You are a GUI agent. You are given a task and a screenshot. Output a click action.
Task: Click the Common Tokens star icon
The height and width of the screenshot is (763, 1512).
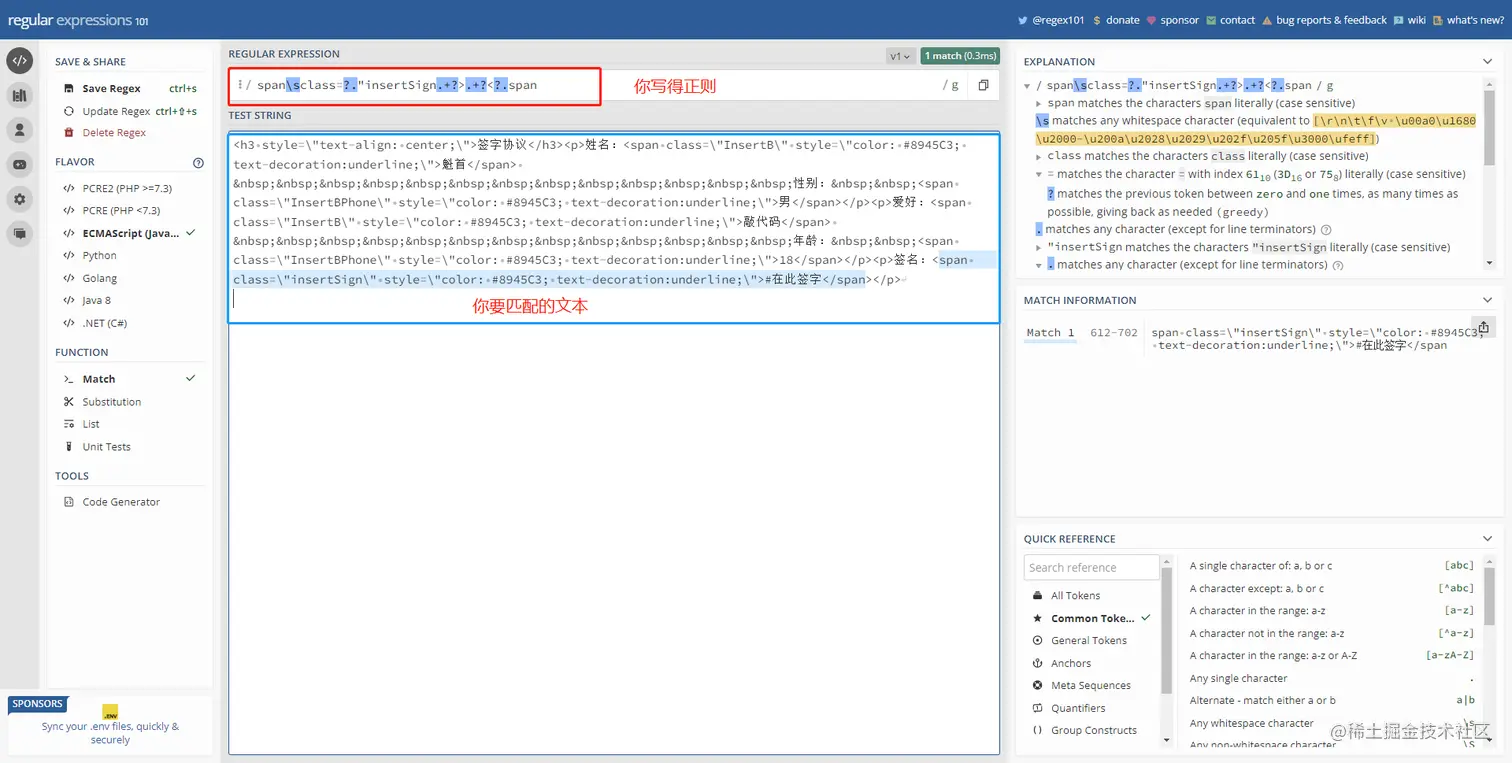pyautogui.click(x=1038, y=618)
